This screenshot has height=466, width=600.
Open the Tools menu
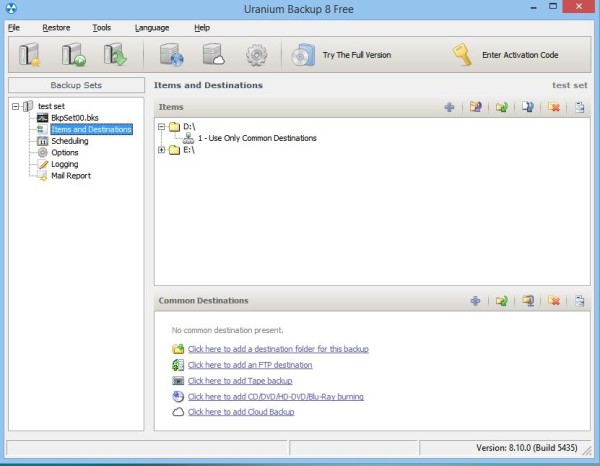pyautogui.click(x=101, y=28)
